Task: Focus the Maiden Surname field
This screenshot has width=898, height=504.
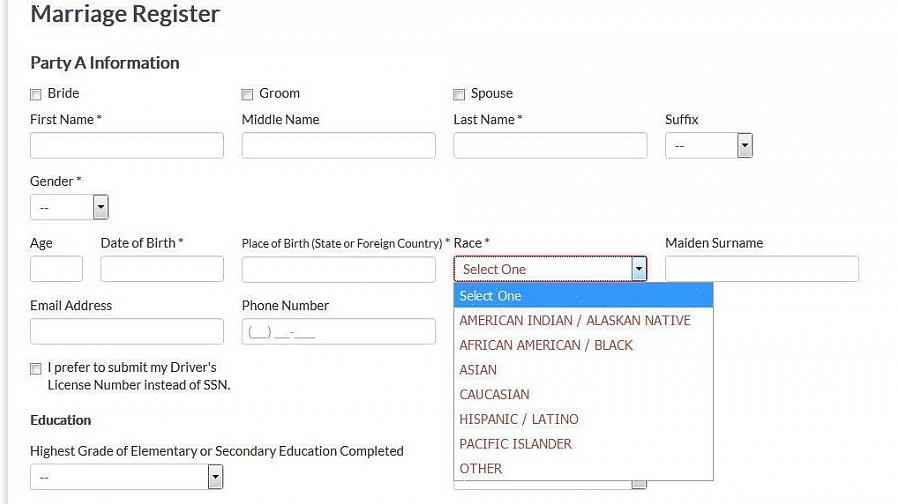Action: point(761,269)
